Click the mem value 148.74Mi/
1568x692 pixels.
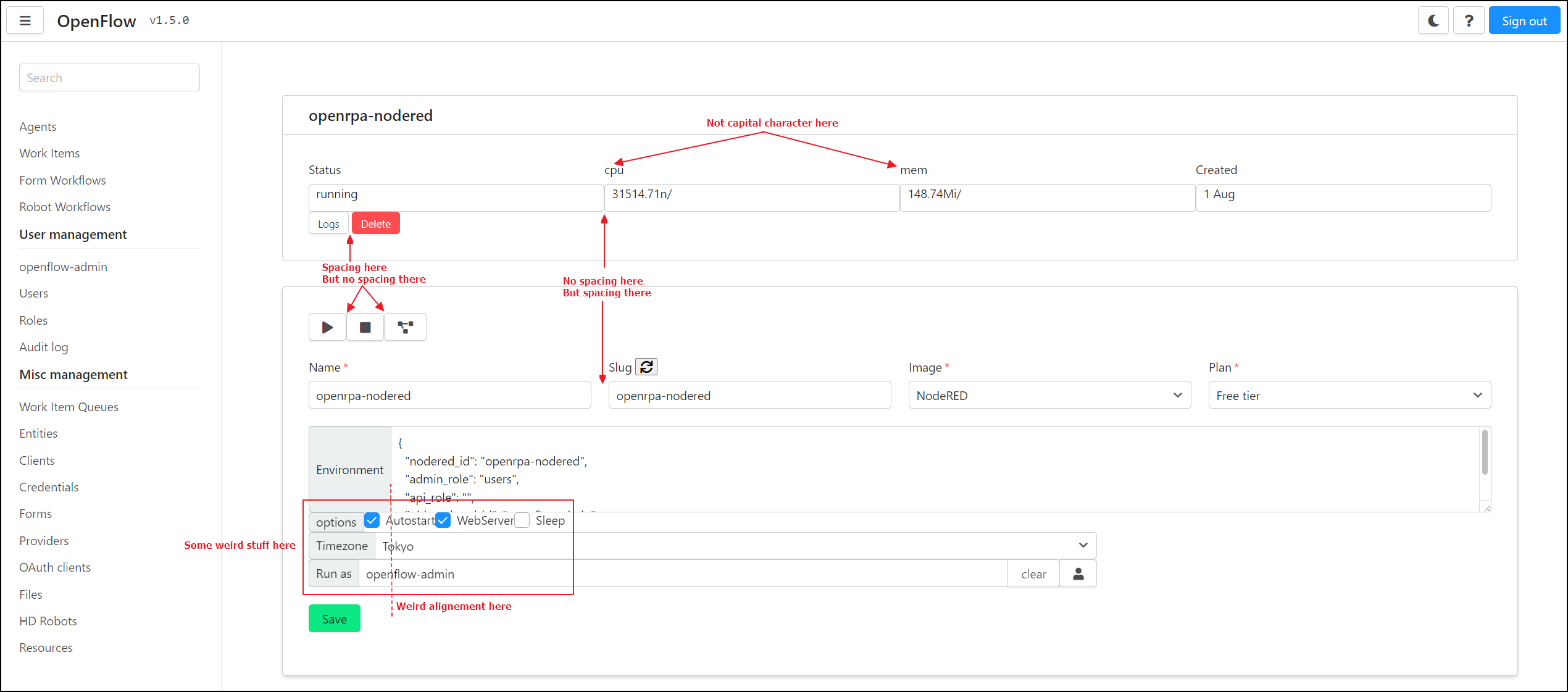coord(1048,198)
